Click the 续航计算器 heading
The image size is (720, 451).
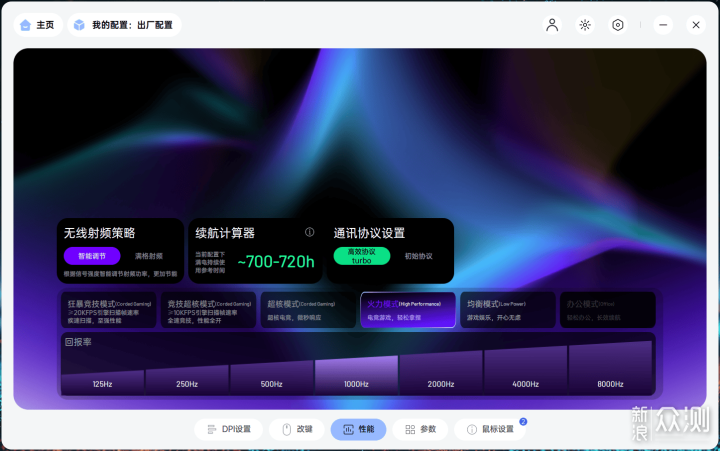tap(225, 233)
